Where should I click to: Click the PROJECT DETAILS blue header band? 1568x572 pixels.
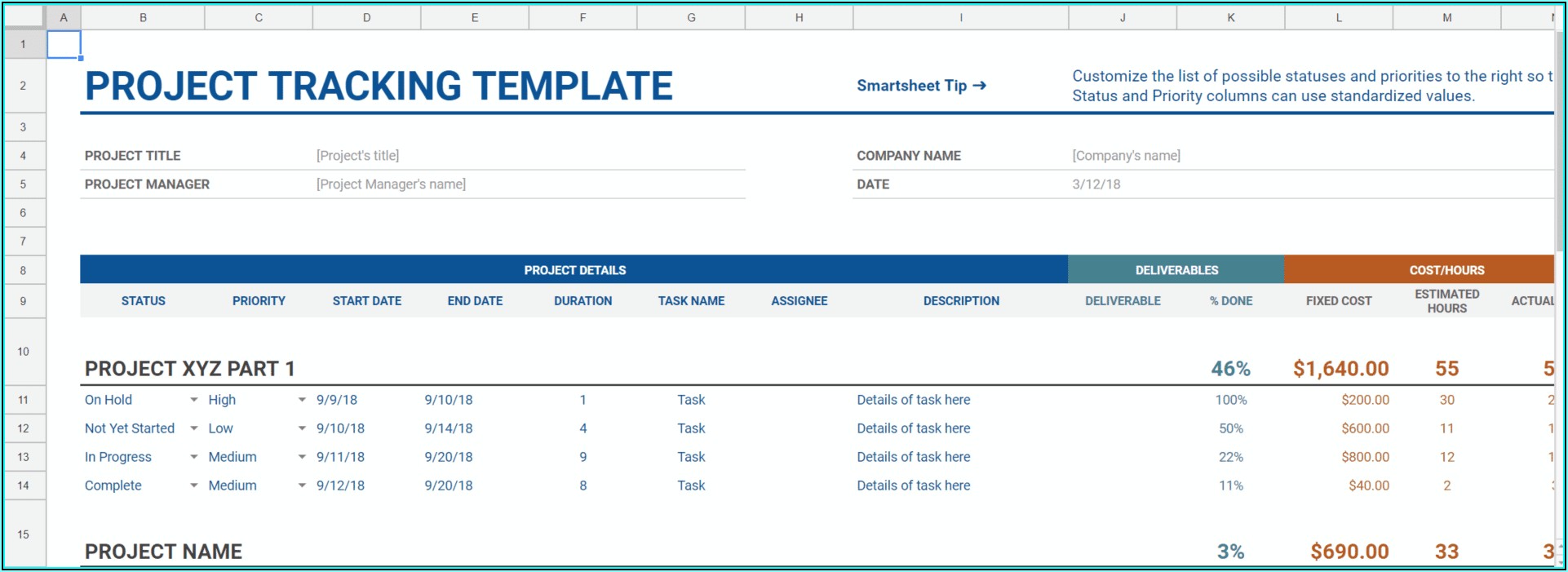(574, 270)
